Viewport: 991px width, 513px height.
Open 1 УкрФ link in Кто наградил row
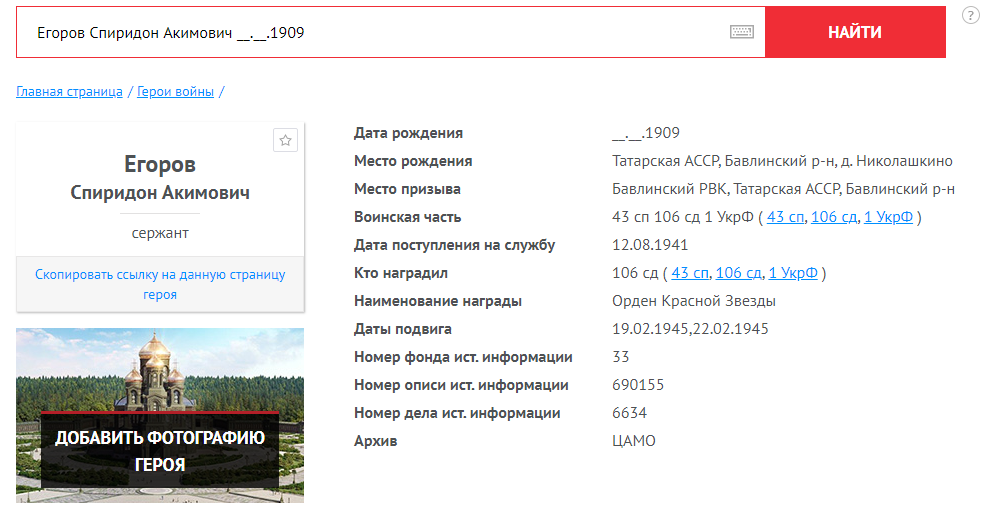(x=793, y=273)
